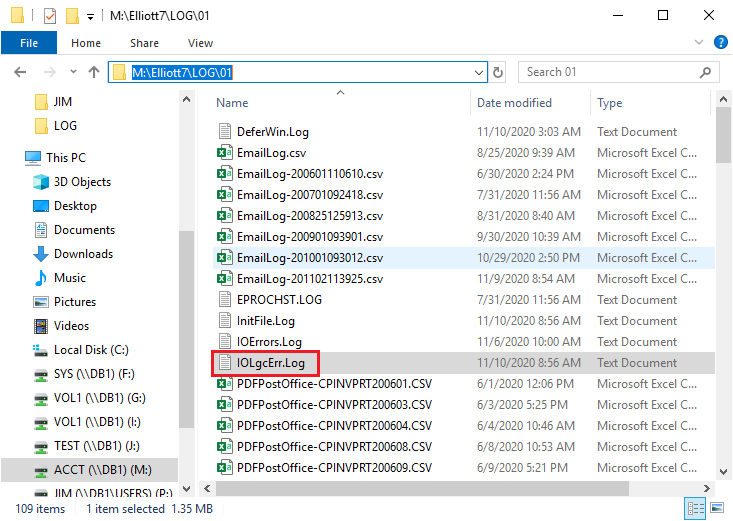The image size is (733, 521).
Task: Switch to the Share ribbon tab
Action: coord(144,43)
